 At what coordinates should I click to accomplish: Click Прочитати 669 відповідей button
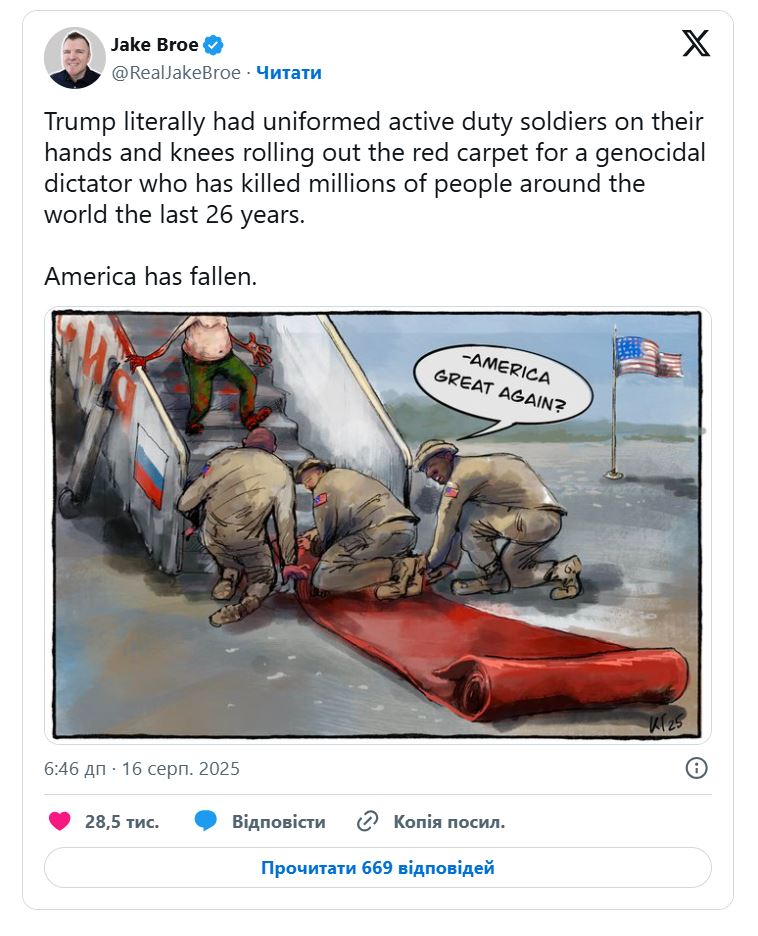(x=378, y=867)
